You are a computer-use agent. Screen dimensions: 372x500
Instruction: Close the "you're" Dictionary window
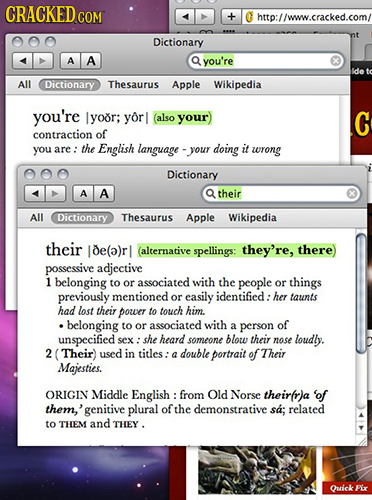click(17, 42)
